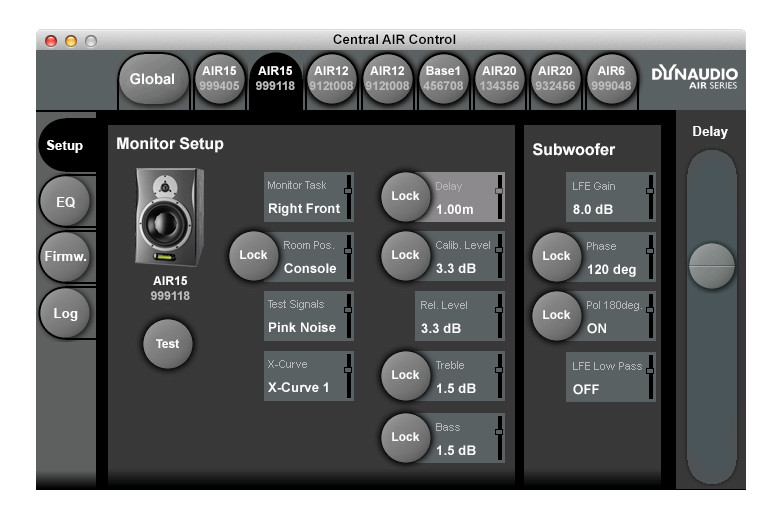Click the round Test button
This screenshot has width=779, height=524.
click(x=167, y=344)
